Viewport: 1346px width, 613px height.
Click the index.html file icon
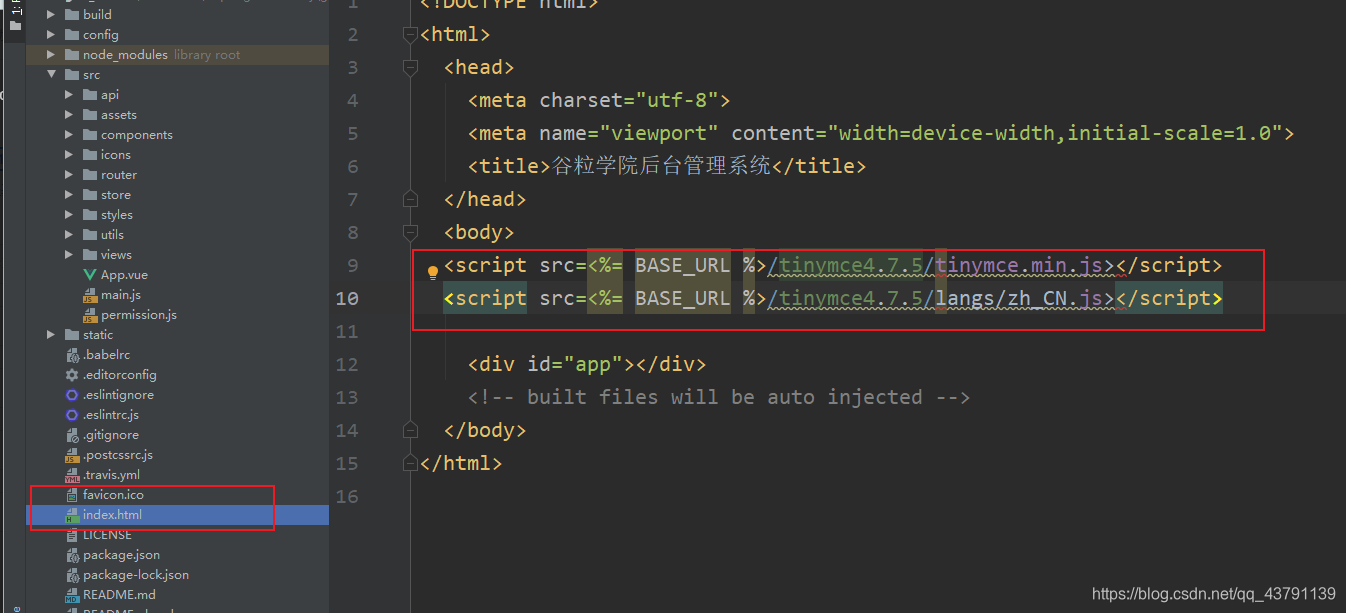pos(71,515)
